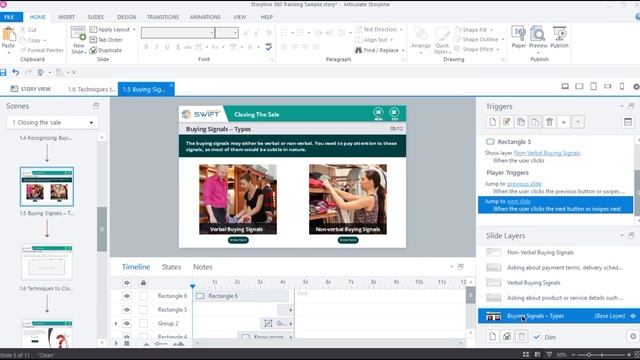Paste trigger in Triggers panel
This screenshot has height=360, width=640.
(x=535, y=122)
